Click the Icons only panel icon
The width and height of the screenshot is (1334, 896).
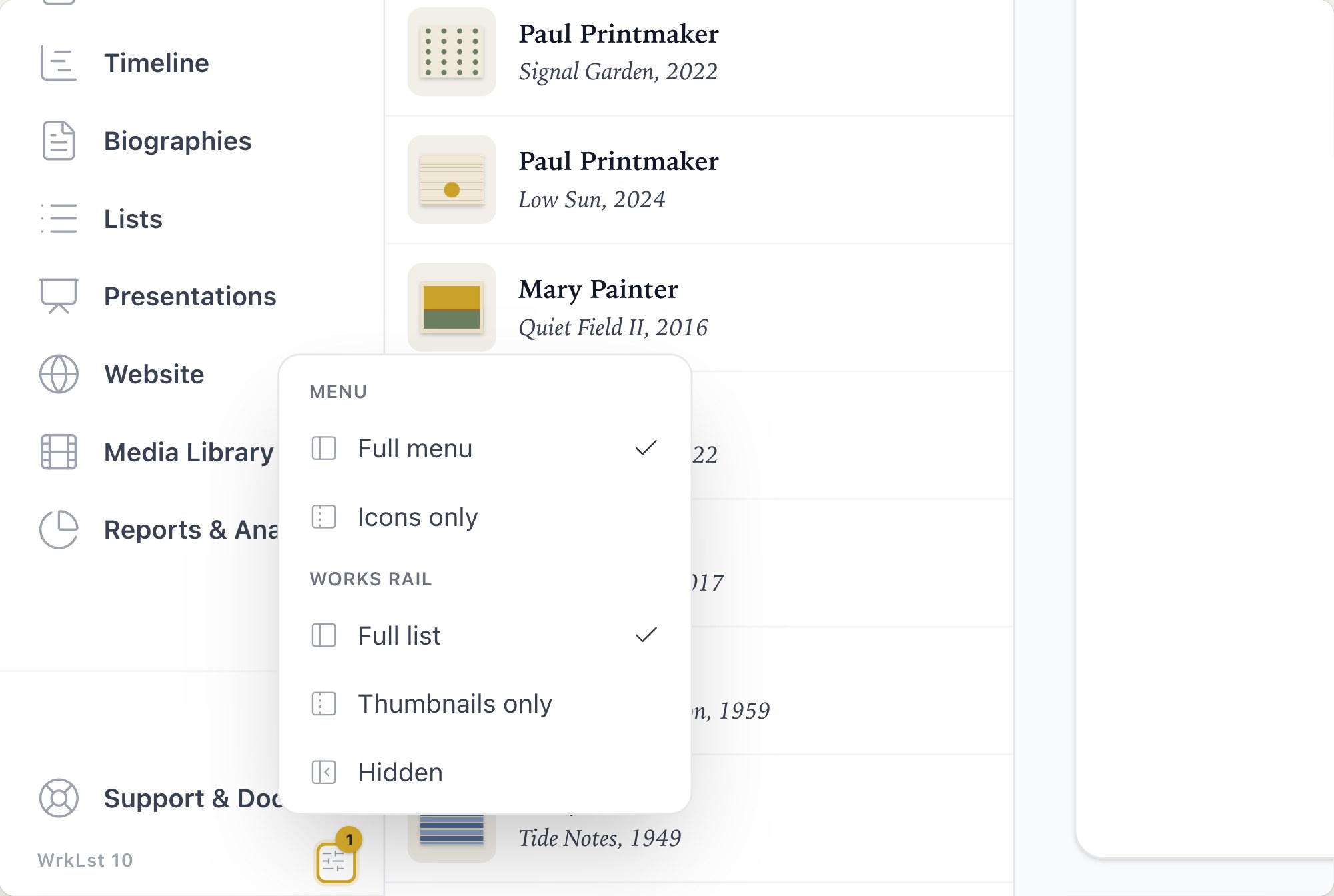tap(324, 517)
